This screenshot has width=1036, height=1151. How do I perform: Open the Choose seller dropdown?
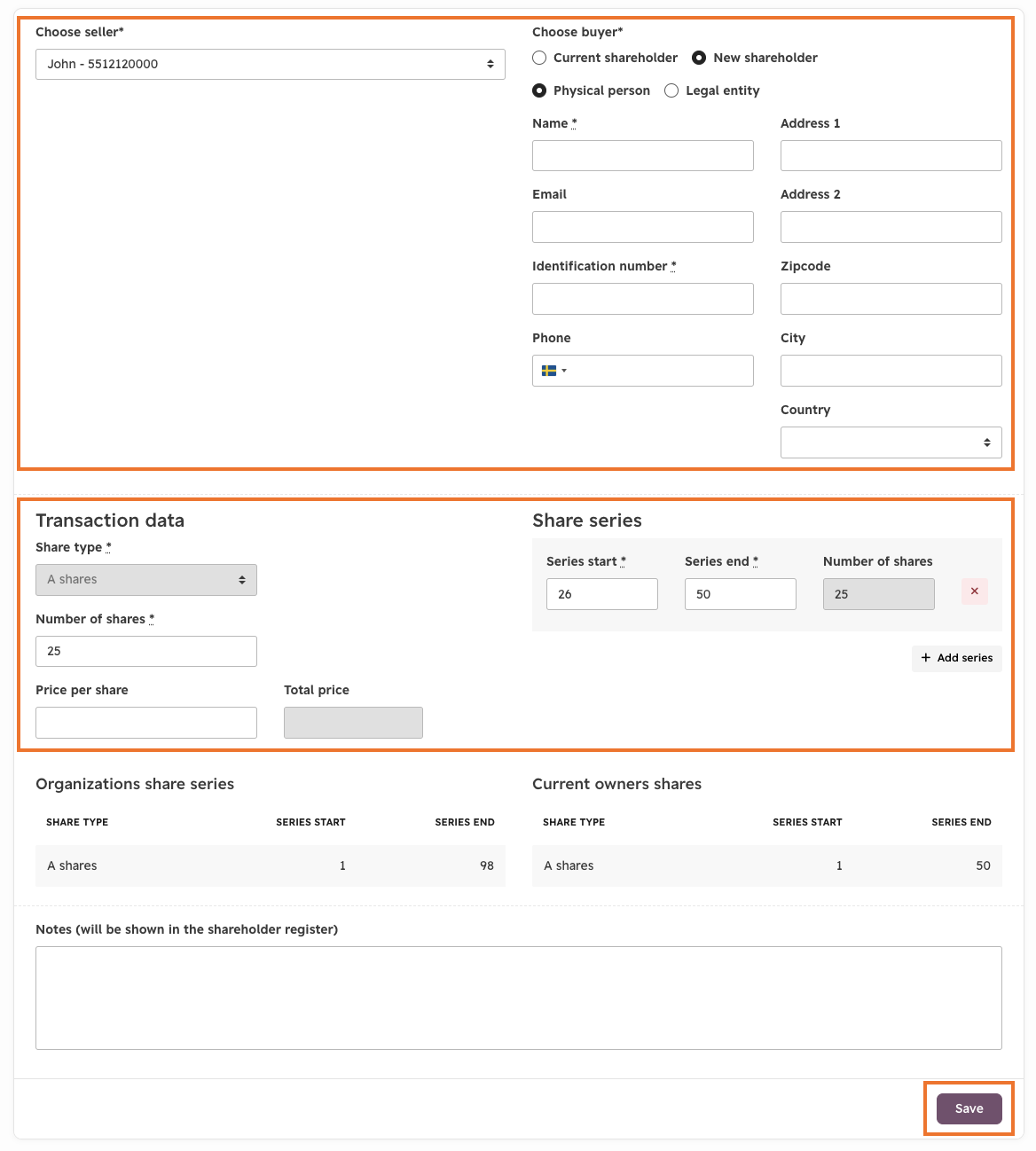pos(271,64)
